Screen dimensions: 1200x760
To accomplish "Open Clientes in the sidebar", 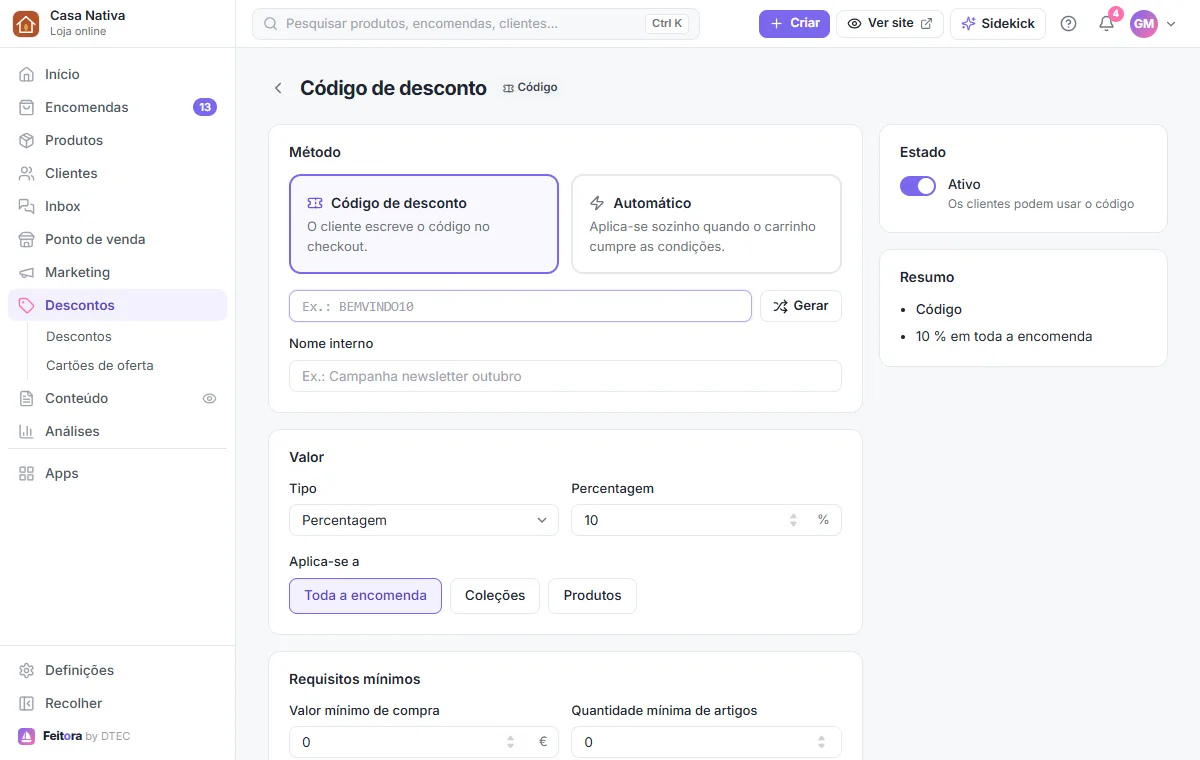I will [118, 173].
